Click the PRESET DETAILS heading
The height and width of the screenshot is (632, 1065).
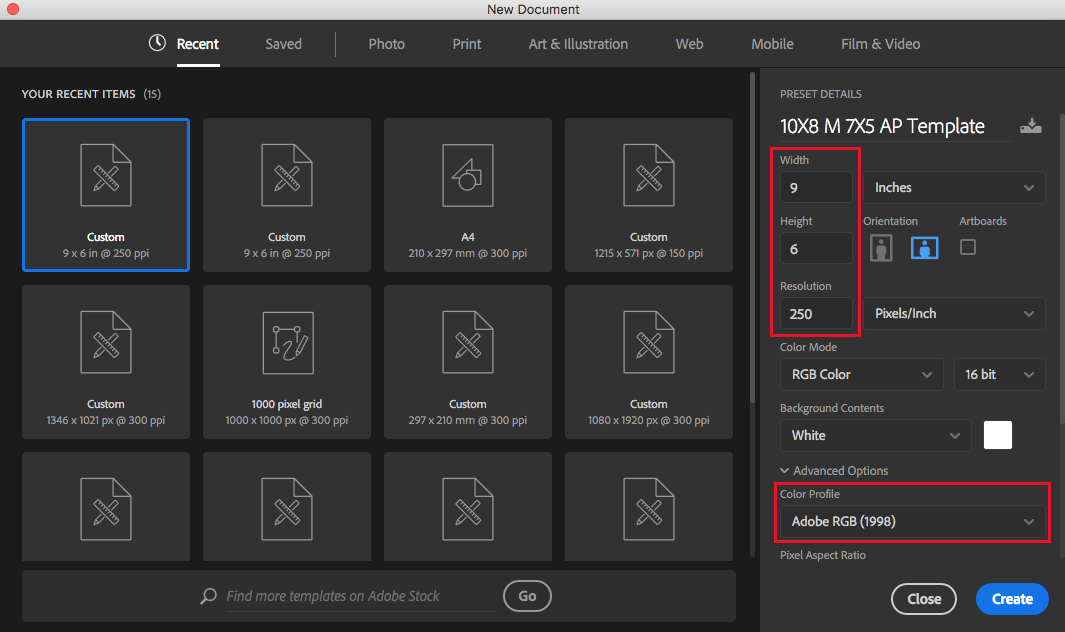[820, 94]
